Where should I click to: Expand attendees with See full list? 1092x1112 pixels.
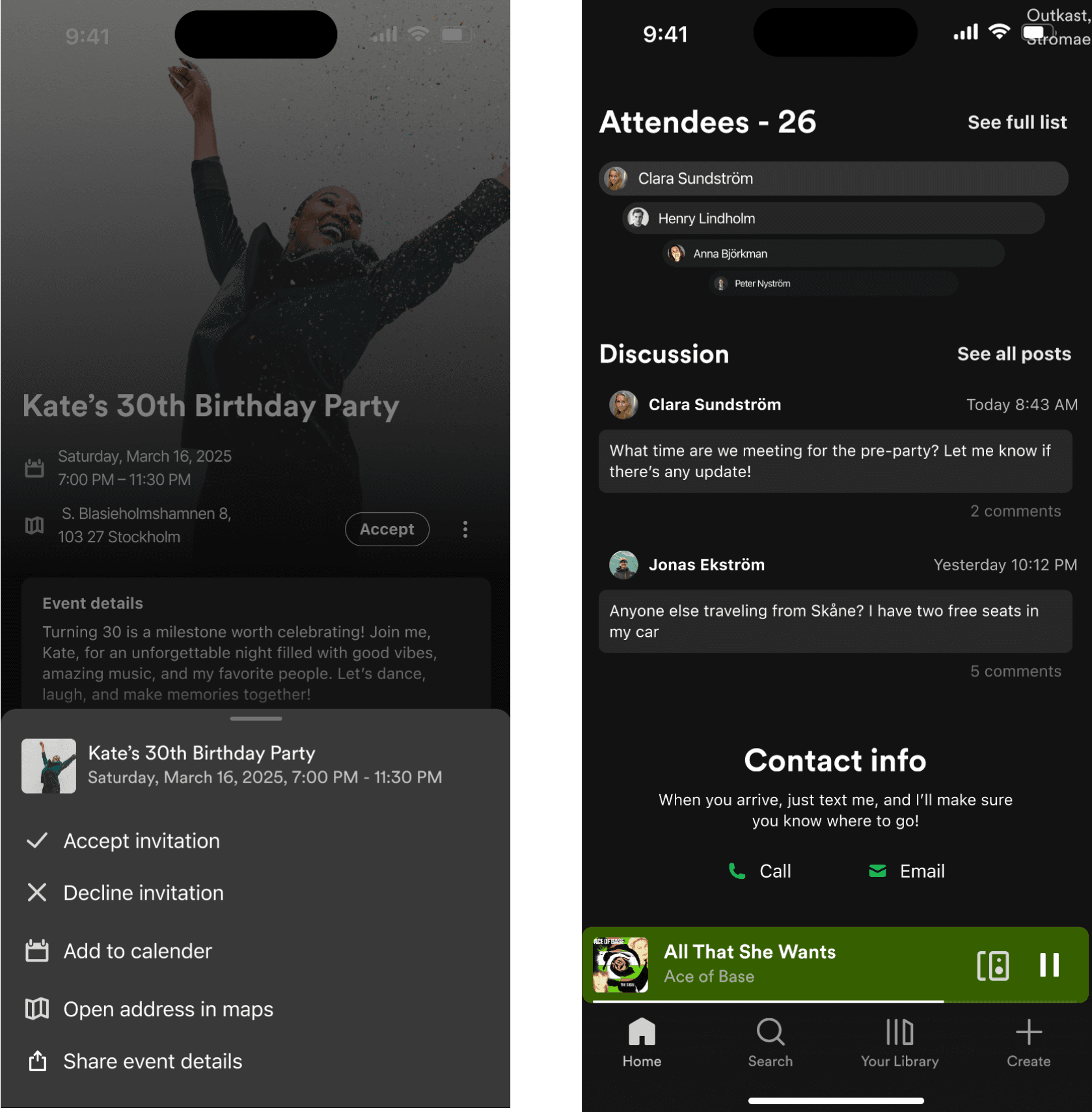pyautogui.click(x=1017, y=122)
